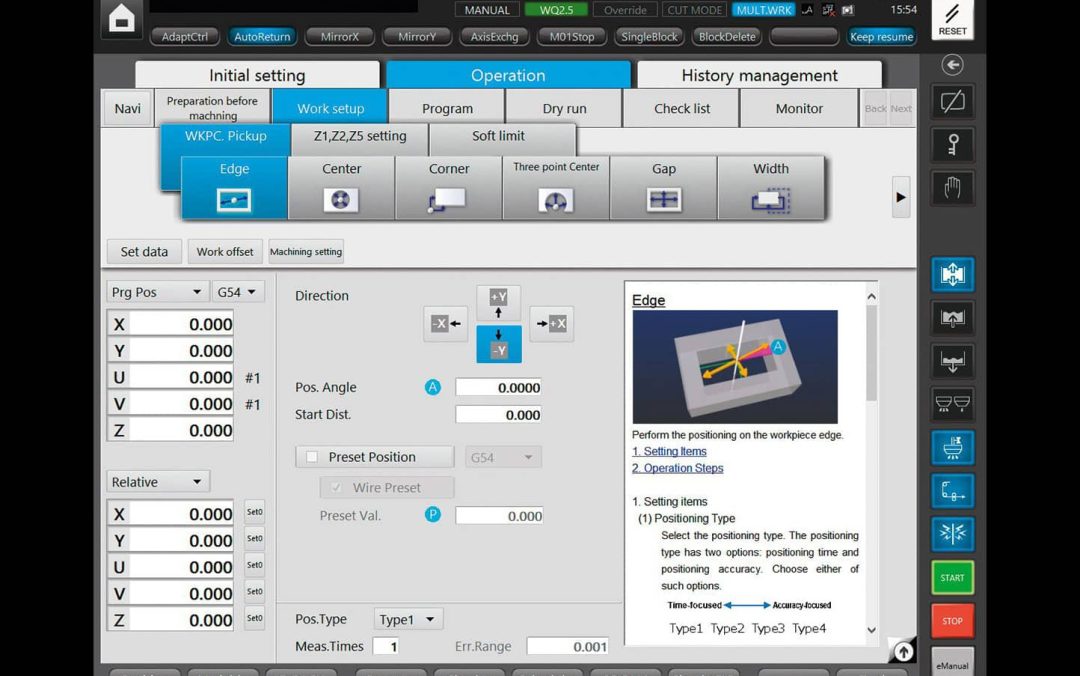Screen dimensions: 1080x676
Task: Click the Edge help panel scrollbar
Action: (871, 353)
